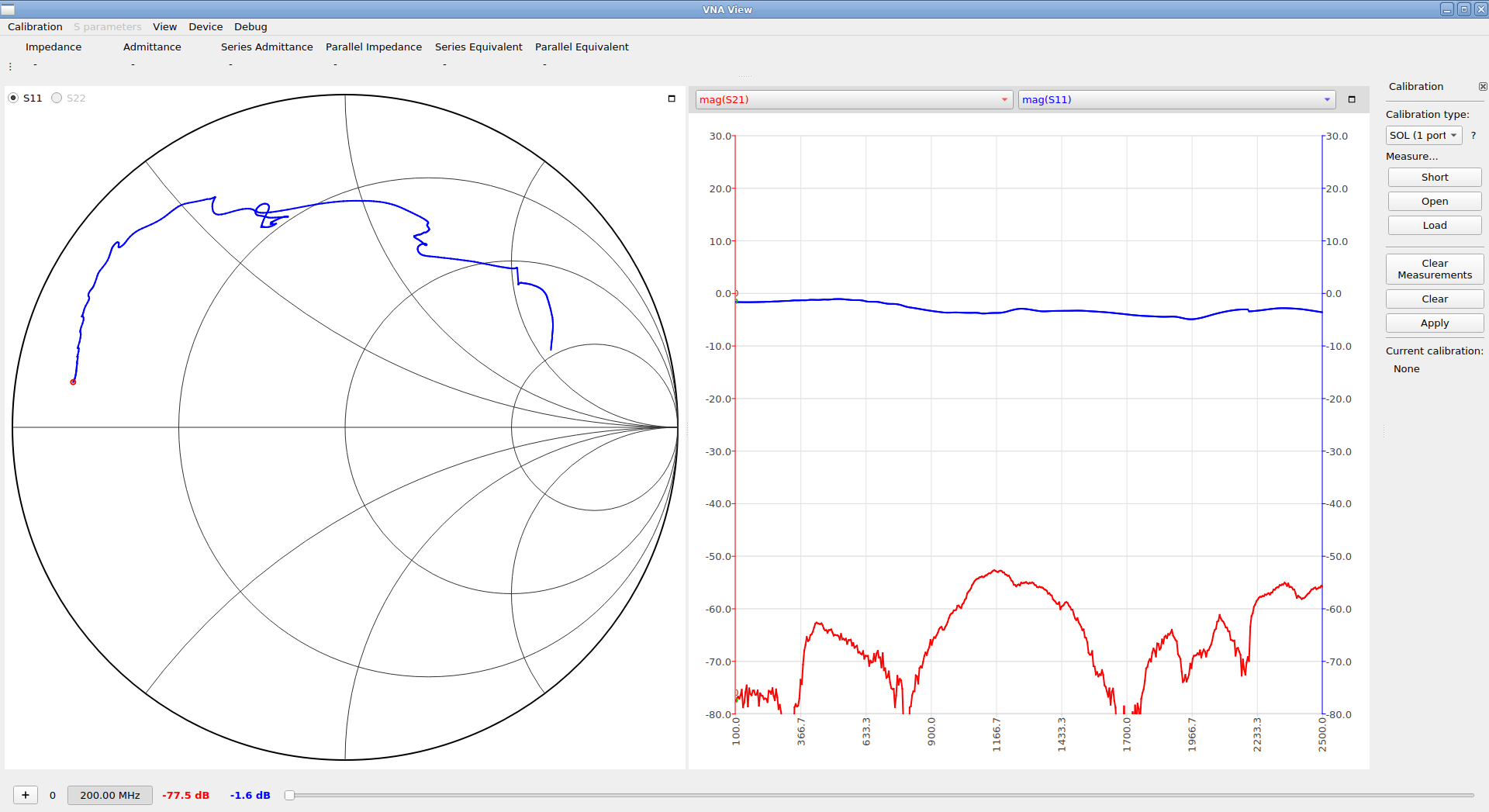1489x812 pixels.
Task: Add a new marker with plus button
Action: click(x=26, y=795)
